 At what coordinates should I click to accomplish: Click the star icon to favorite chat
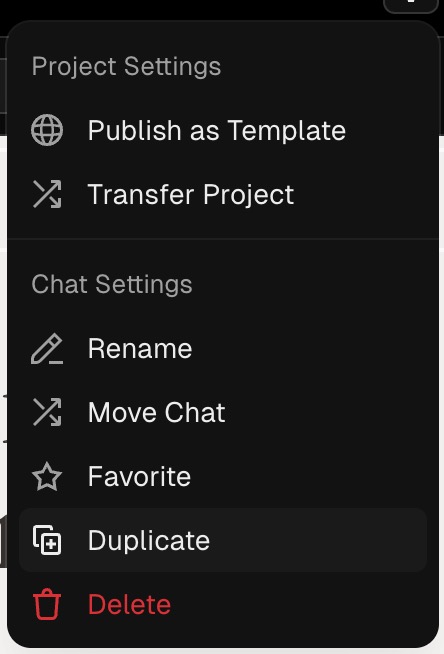point(47,476)
